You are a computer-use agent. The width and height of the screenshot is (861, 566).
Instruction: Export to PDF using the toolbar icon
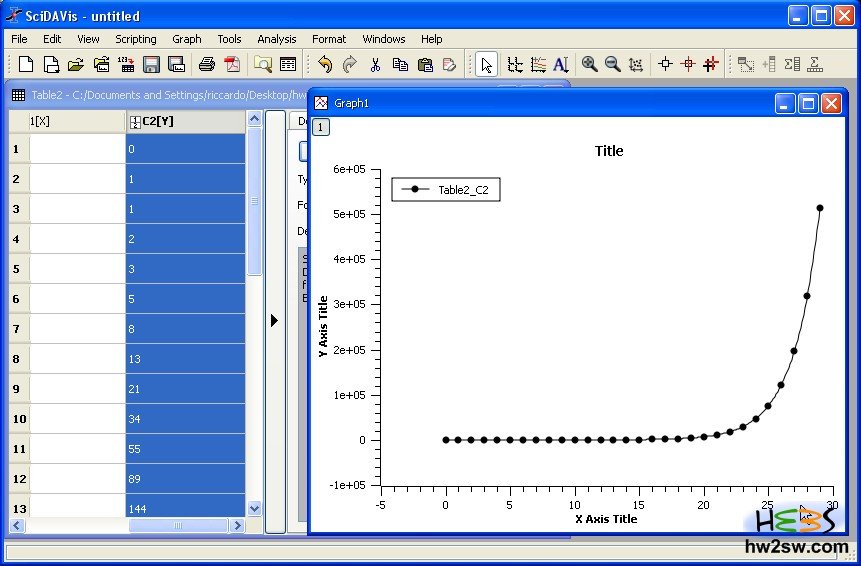(x=232, y=65)
